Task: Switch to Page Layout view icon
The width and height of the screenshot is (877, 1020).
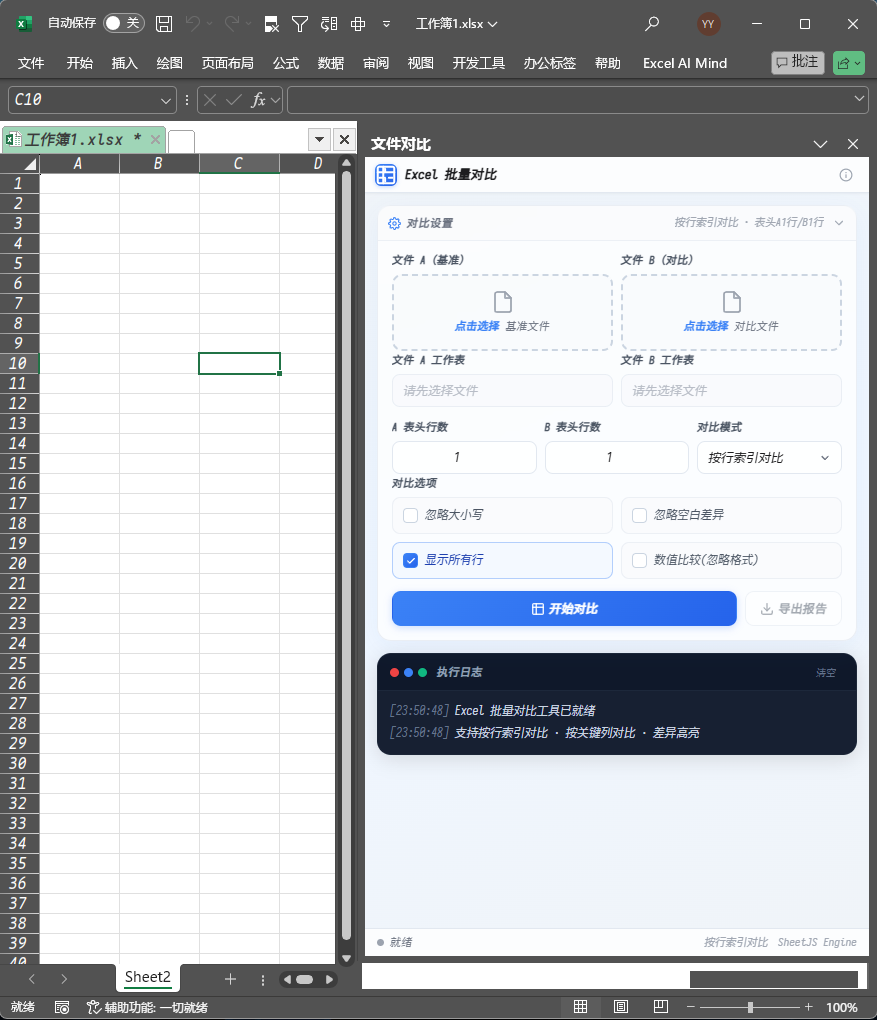Action: [621, 1007]
